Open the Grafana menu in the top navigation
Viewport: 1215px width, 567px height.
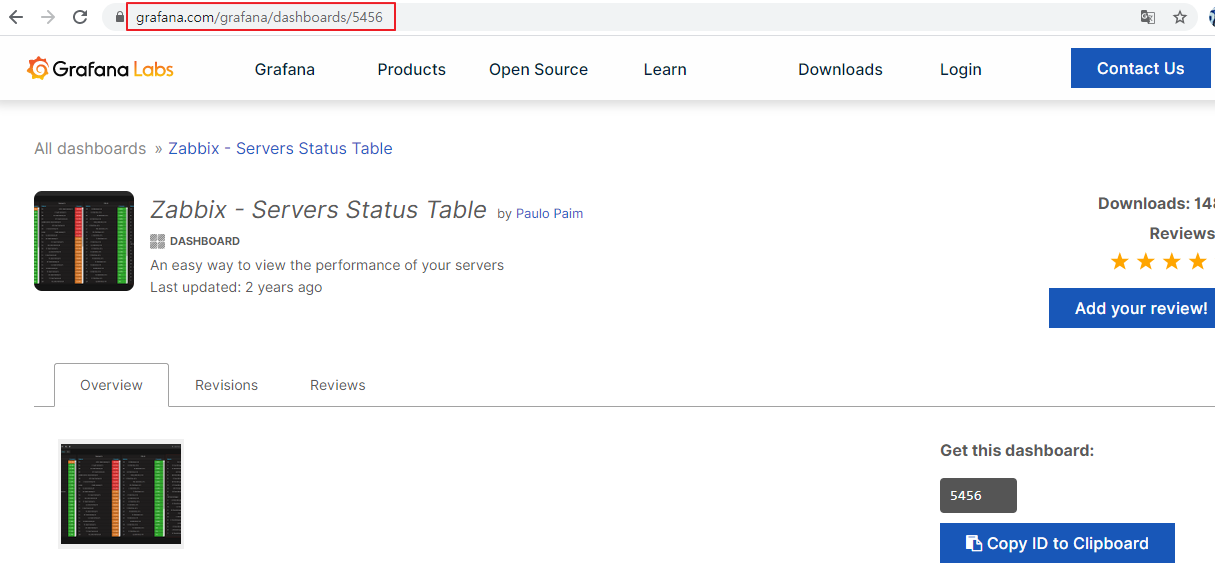[x=285, y=69]
